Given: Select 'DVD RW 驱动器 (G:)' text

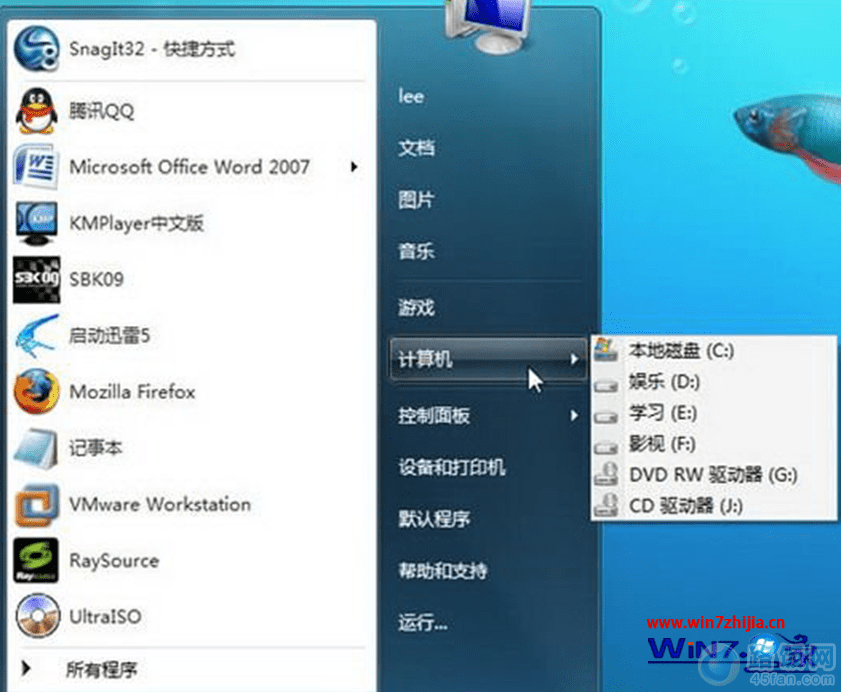Looking at the screenshot, I should coord(713,475).
